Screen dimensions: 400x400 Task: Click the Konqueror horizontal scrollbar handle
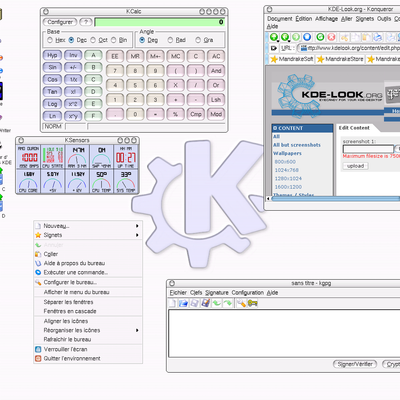click(336, 199)
